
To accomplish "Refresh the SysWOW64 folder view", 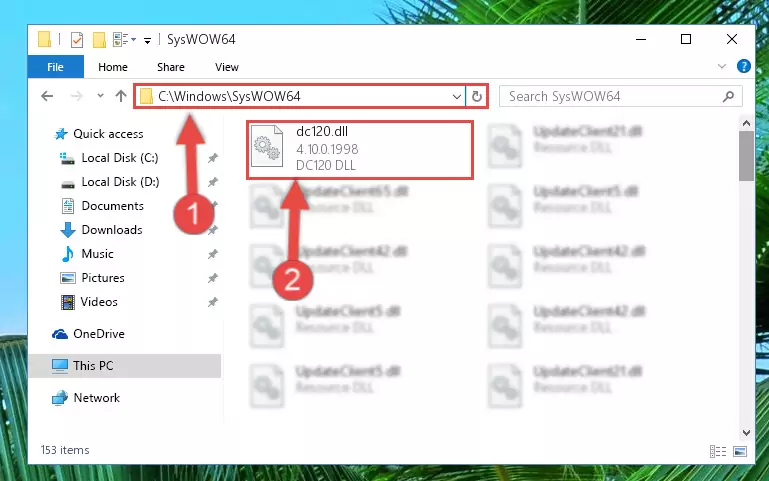I will point(477,97).
